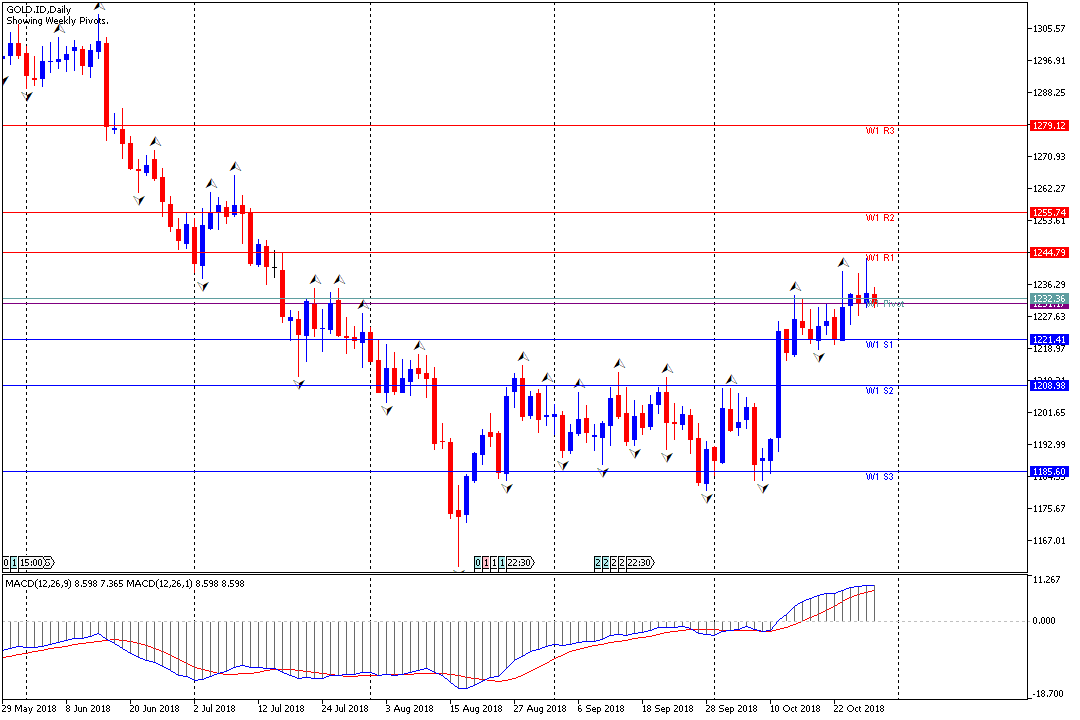Click the W1 S2 support label
This screenshot has width=1080, height=720.
(880, 391)
